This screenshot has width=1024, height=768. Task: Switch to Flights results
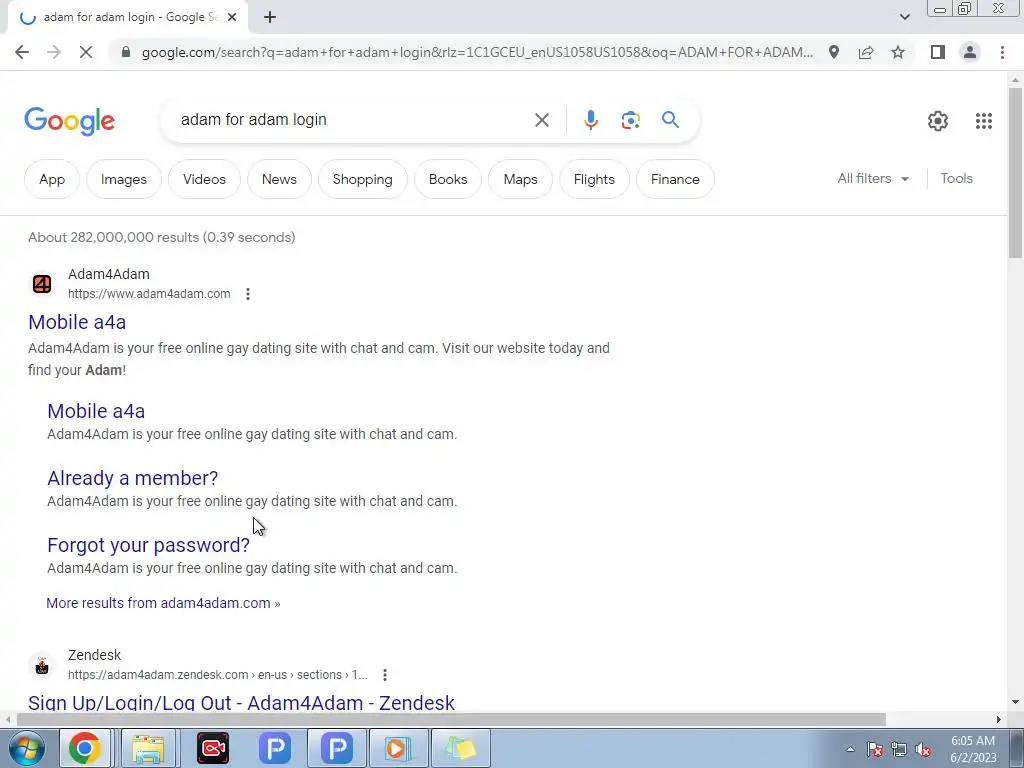pyautogui.click(x=594, y=179)
